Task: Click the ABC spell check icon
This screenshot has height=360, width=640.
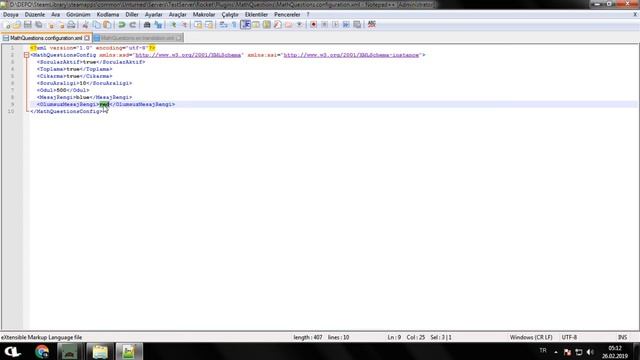Action: click(x=371, y=24)
